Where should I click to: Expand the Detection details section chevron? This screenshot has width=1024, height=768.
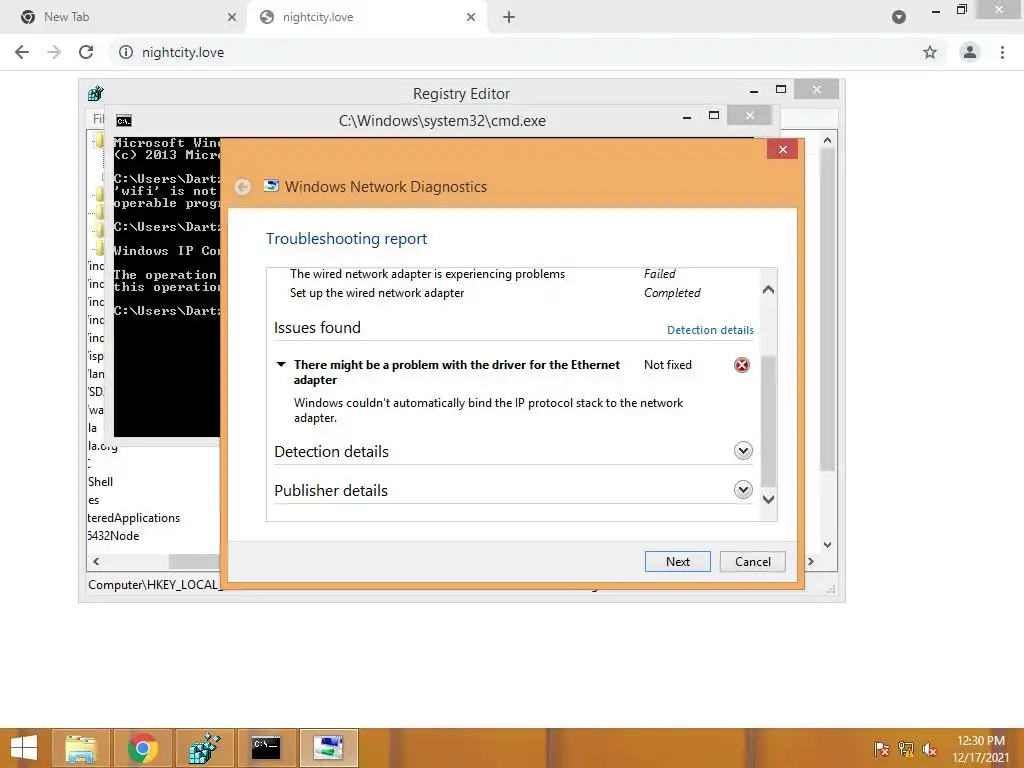point(743,451)
